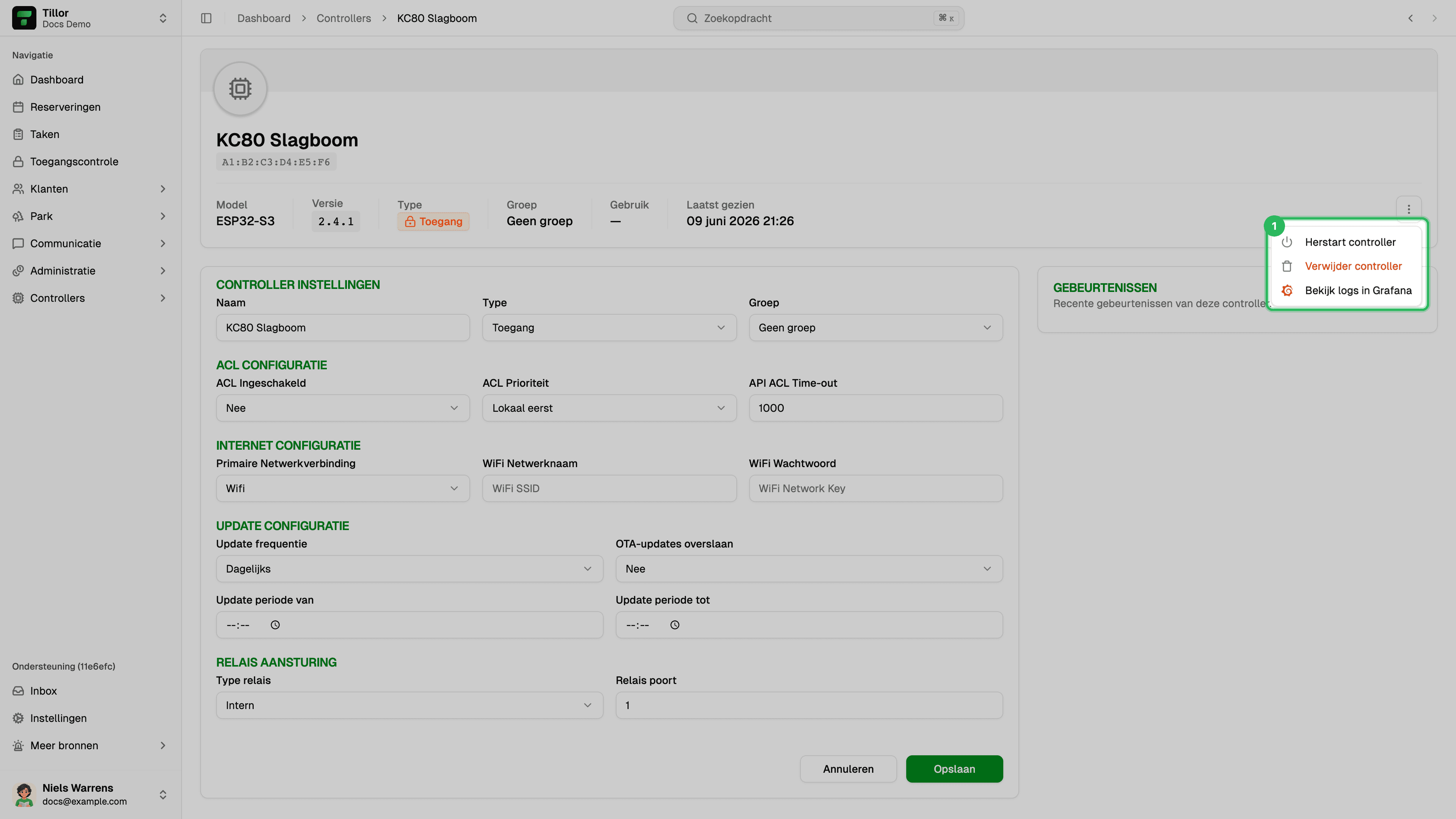Screen dimensions: 1456x819
Task: Open the ACL Prioriteit dropdown
Action: click(609, 408)
